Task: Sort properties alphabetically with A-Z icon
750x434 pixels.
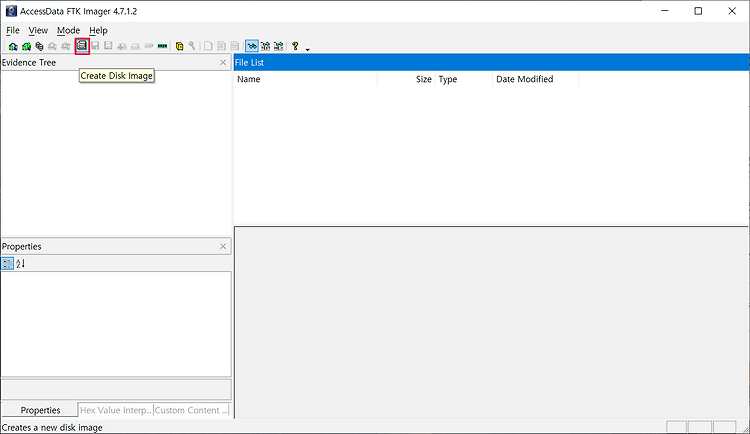Action: pyautogui.click(x=20, y=264)
